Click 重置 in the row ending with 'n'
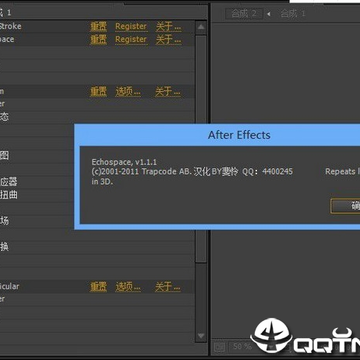Viewport: 360px width, 360px height. (99, 91)
